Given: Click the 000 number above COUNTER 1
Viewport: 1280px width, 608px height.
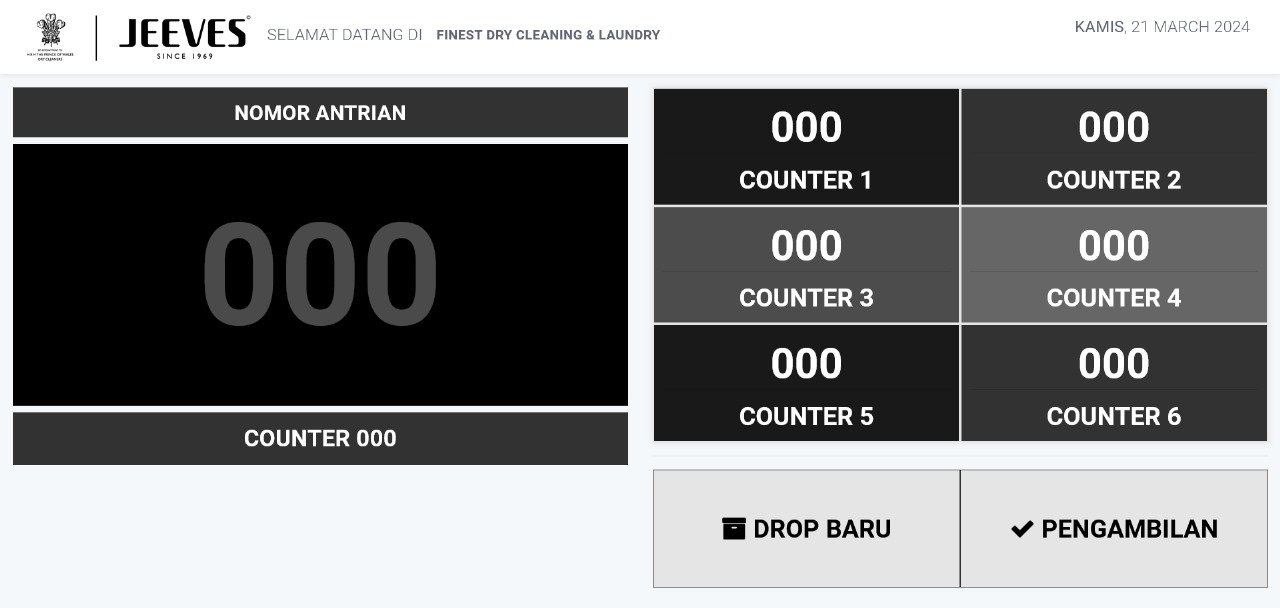Looking at the screenshot, I should point(806,128).
